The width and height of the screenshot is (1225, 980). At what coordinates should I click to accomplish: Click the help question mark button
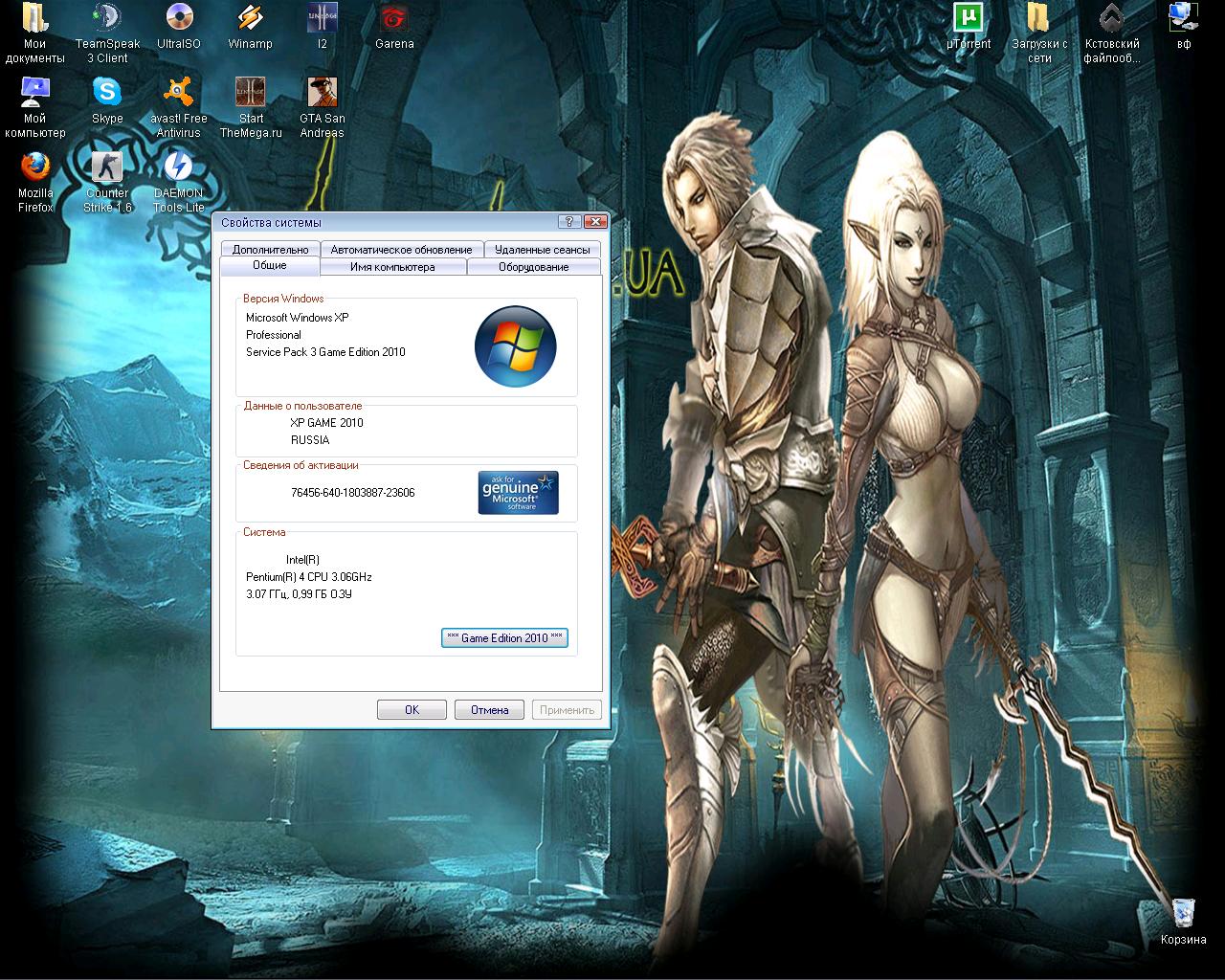(570, 222)
